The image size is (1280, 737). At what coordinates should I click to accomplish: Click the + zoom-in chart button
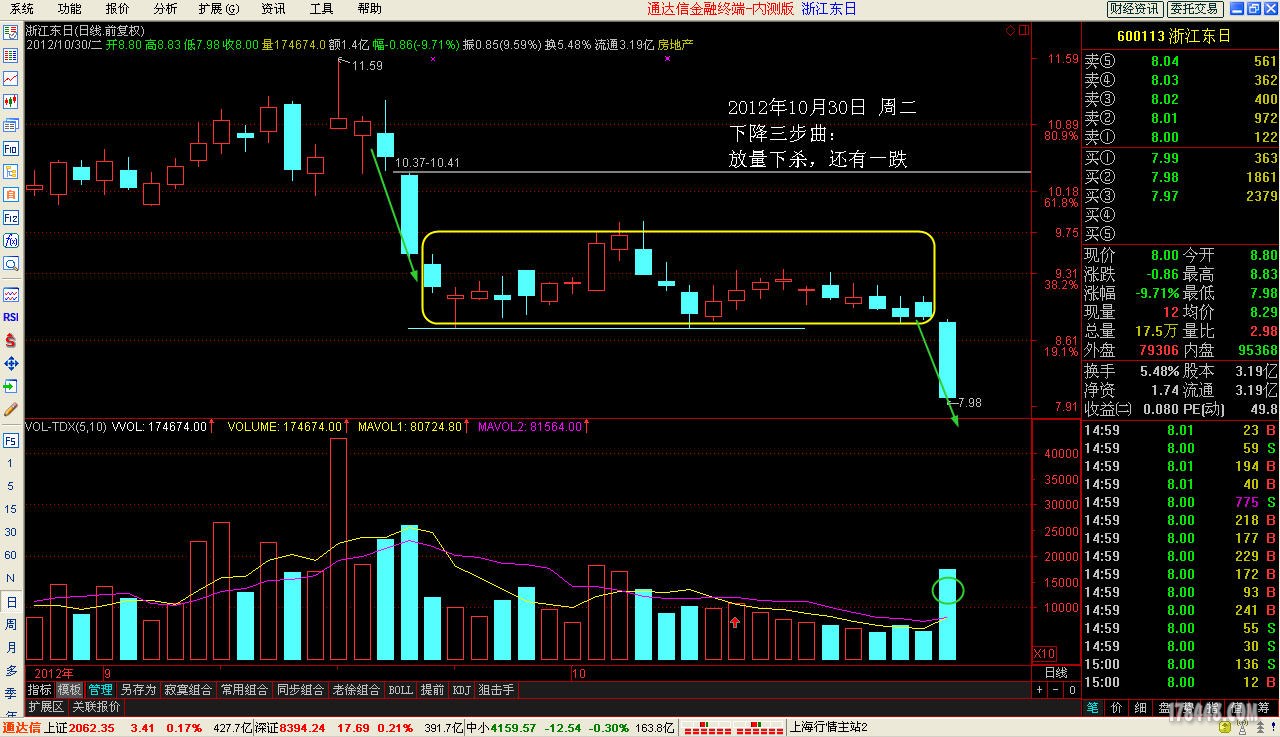(1040, 690)
